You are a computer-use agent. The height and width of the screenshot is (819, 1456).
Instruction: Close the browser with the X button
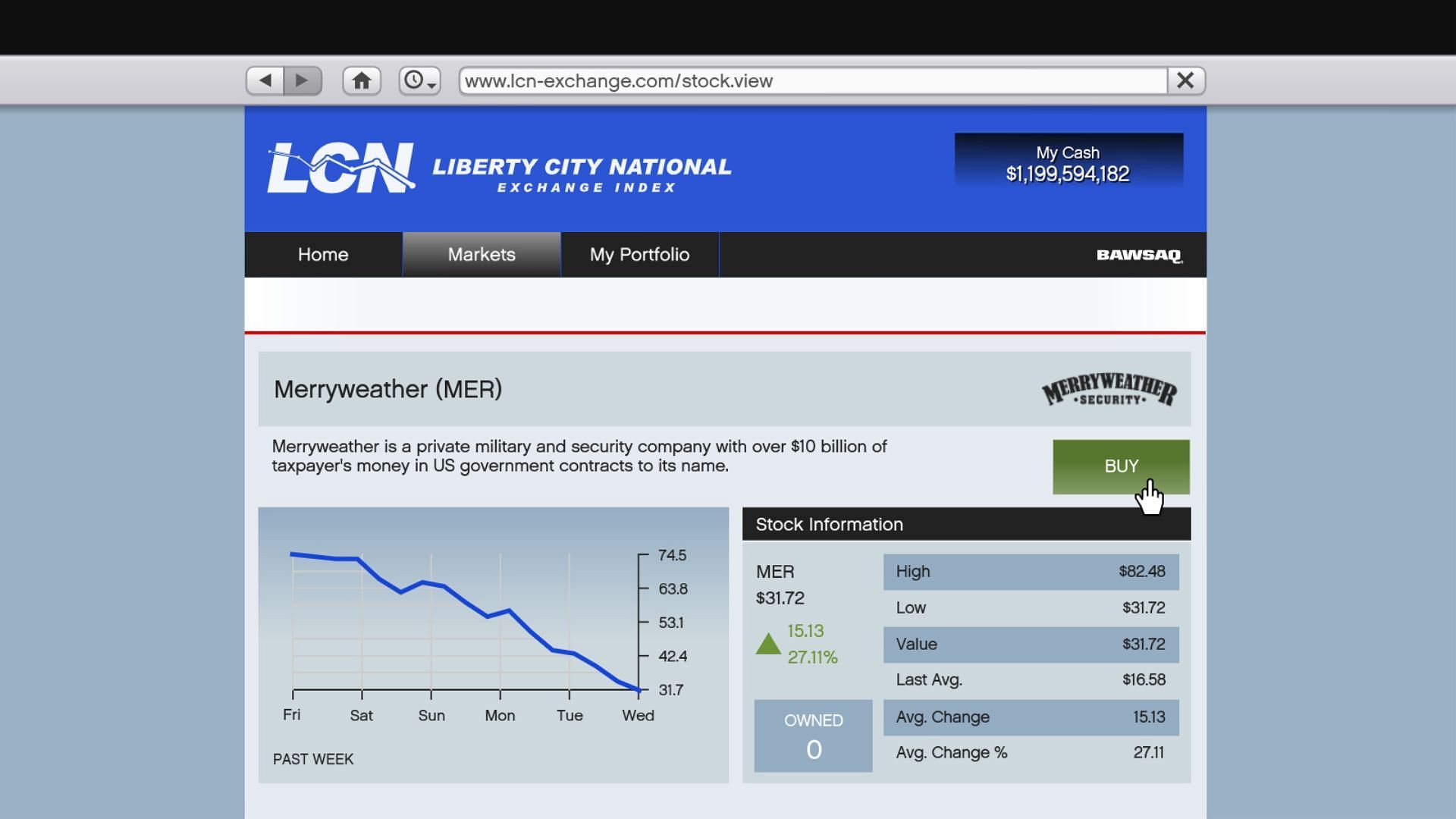(1185, 80)
